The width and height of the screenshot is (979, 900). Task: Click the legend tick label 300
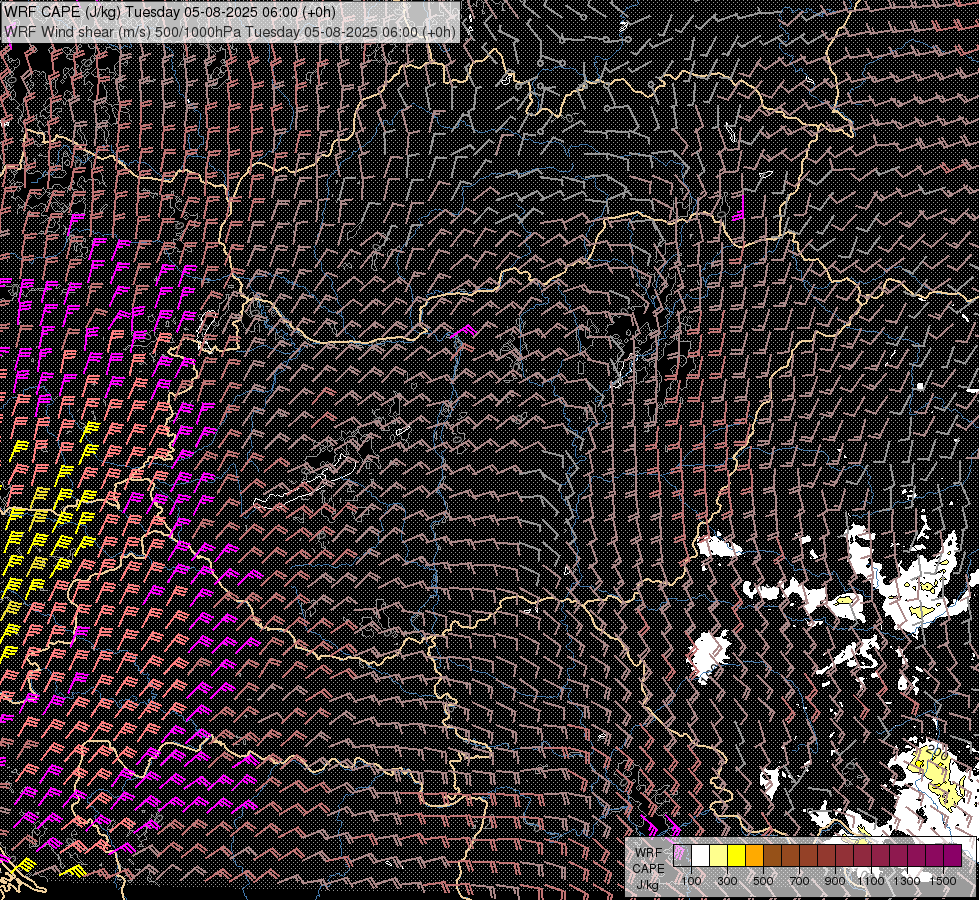click(727, 881)
